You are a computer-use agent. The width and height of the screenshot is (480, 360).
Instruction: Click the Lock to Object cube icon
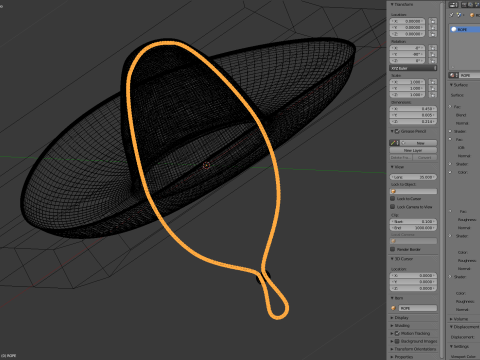tap(393, 191)
